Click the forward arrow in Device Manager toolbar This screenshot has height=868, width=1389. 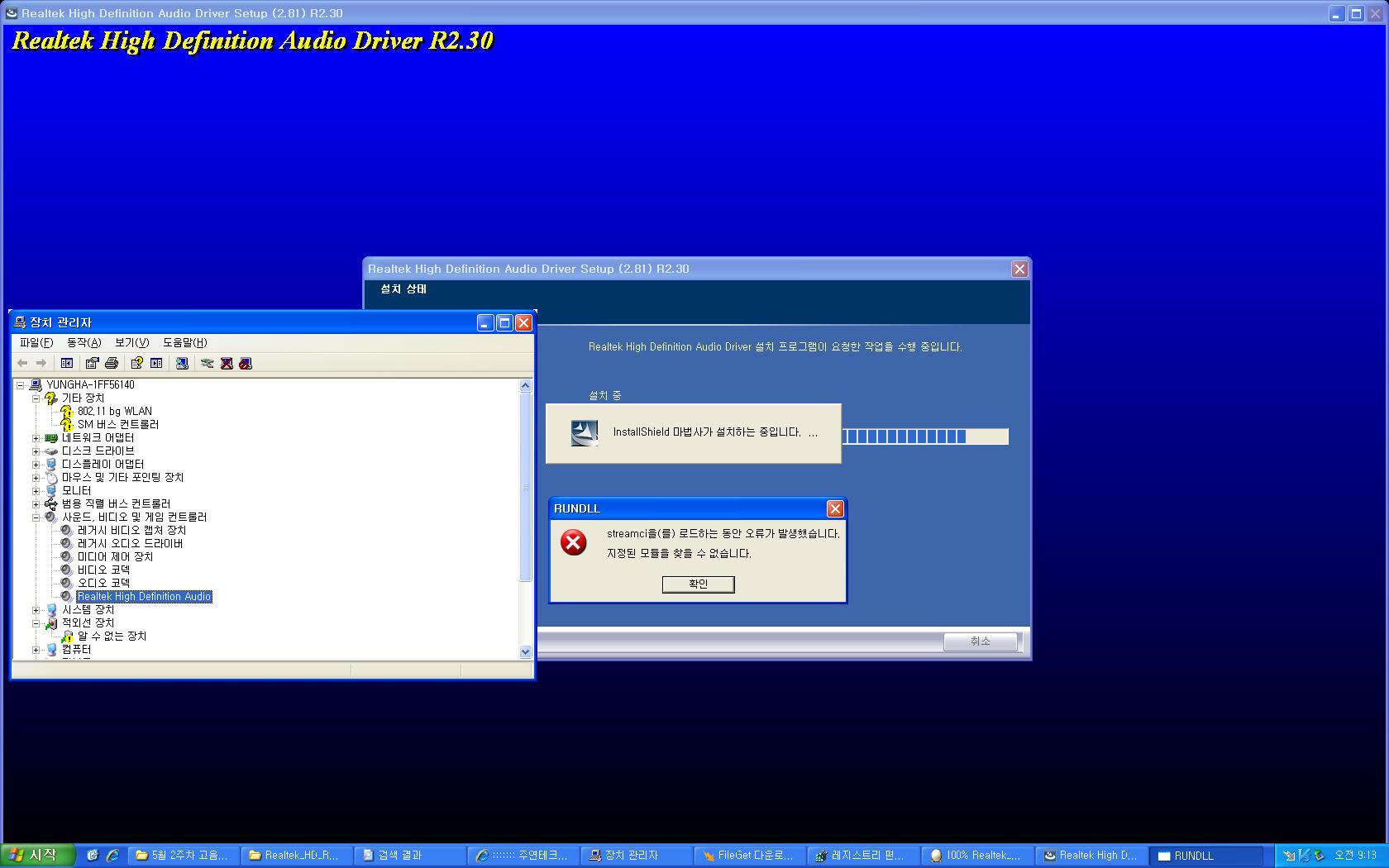41,363
